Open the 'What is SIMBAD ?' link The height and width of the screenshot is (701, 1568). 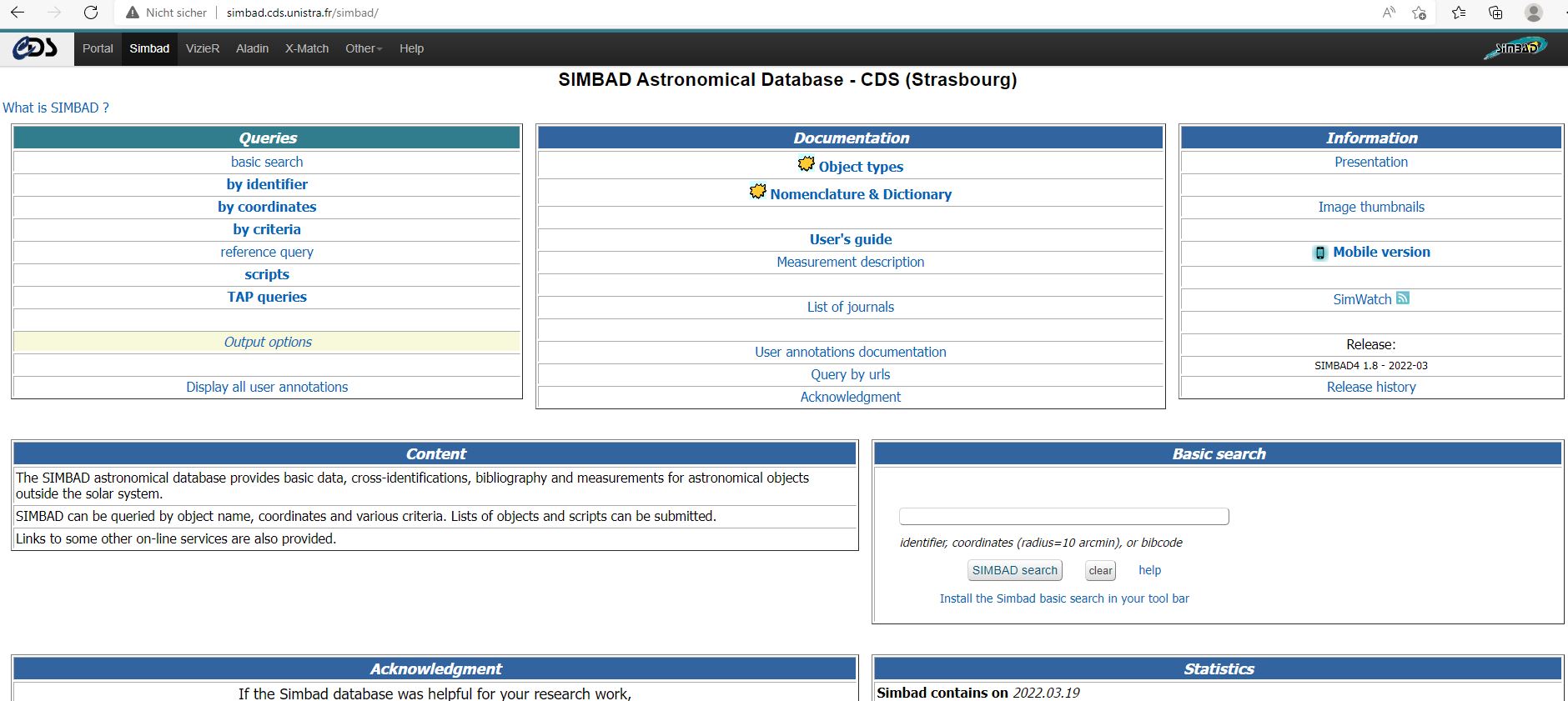point(56,108)
